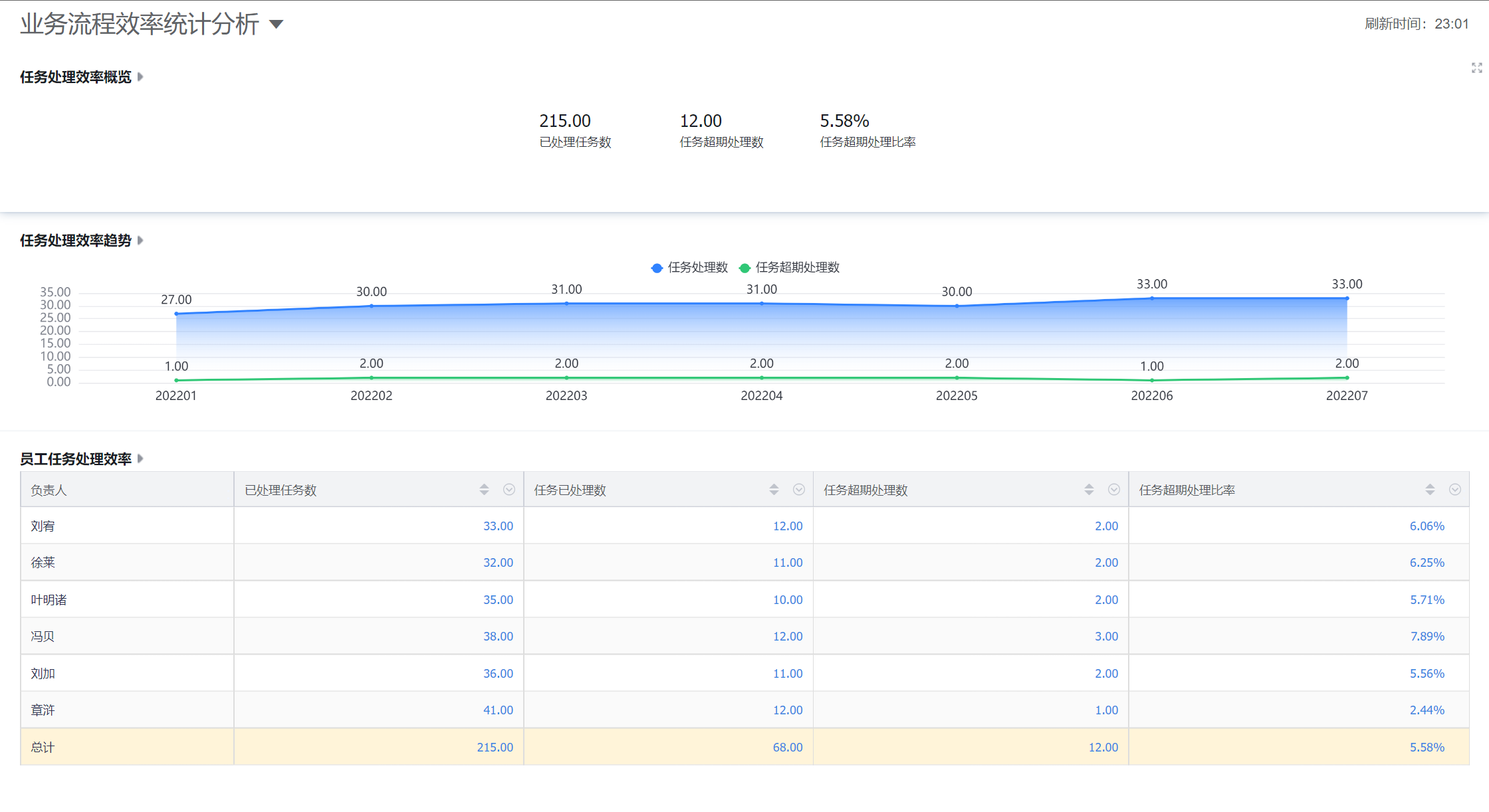Click the 6.25% ratio for 徐莱
Image resolution: width=1489 pixels, height=812 pixels.
coord(1427,563)
